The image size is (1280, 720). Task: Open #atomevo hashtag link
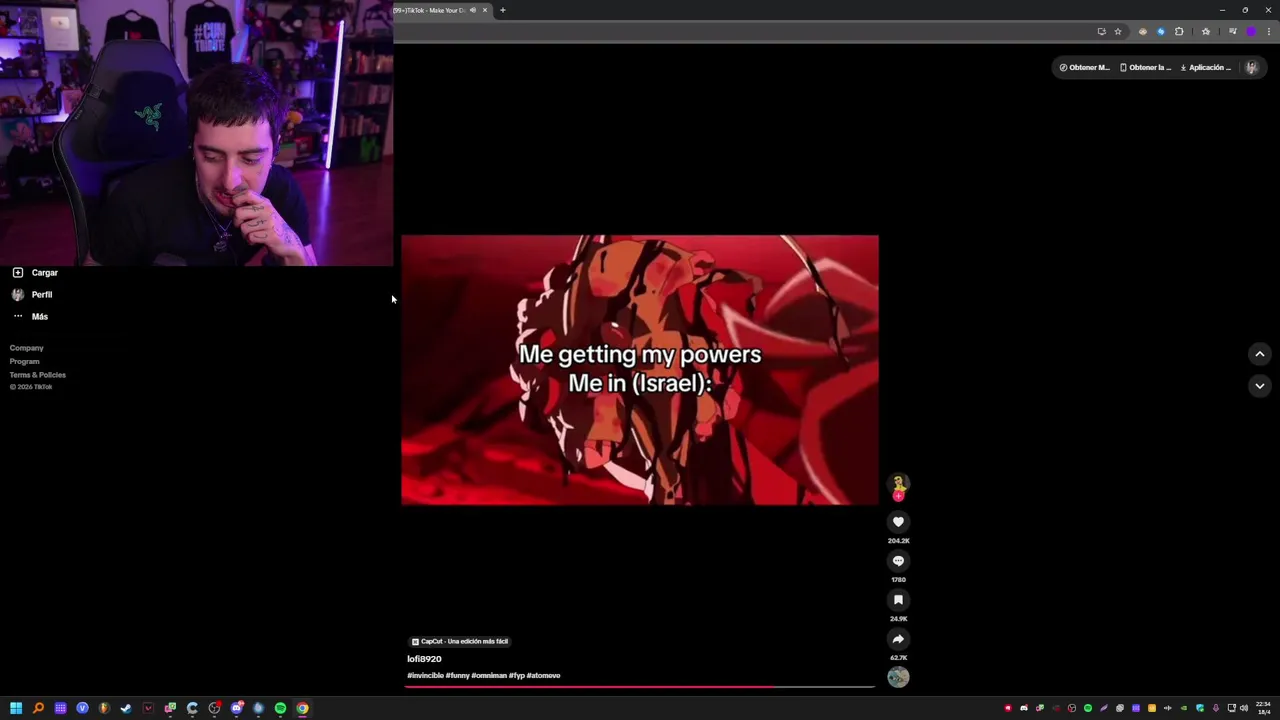coord(543,676)
